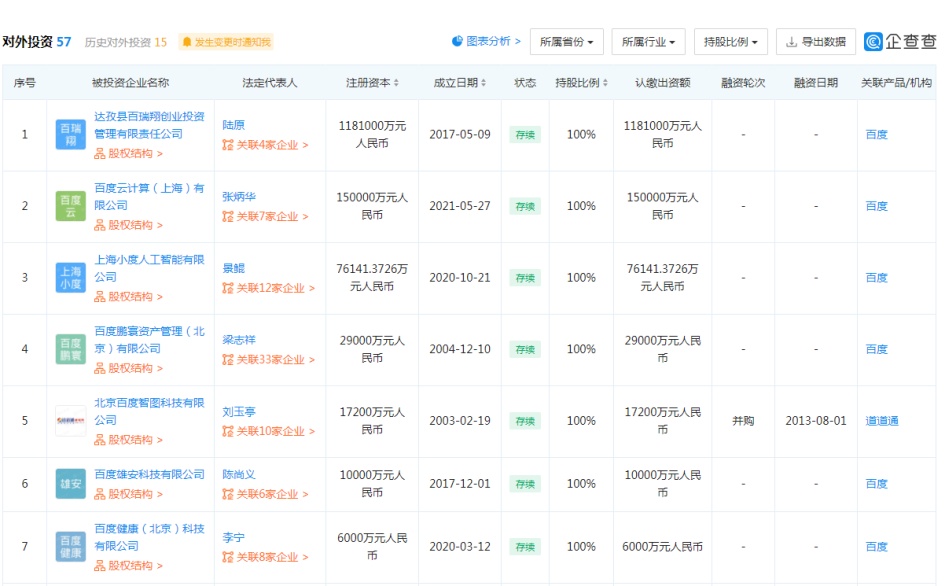
Task: Open legal representative 刘玉亭 profile
Action: [239, 412]
